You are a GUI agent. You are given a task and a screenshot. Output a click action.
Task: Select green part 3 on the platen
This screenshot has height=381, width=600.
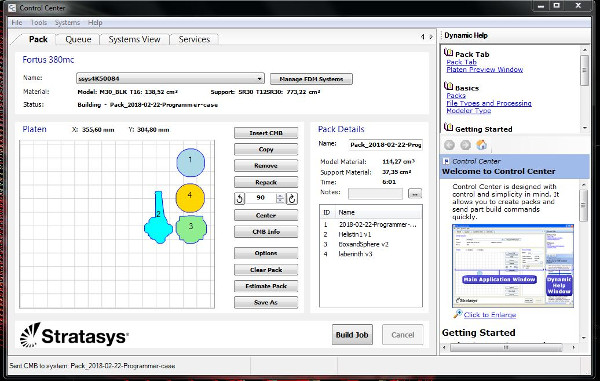(x=191, y=230)
